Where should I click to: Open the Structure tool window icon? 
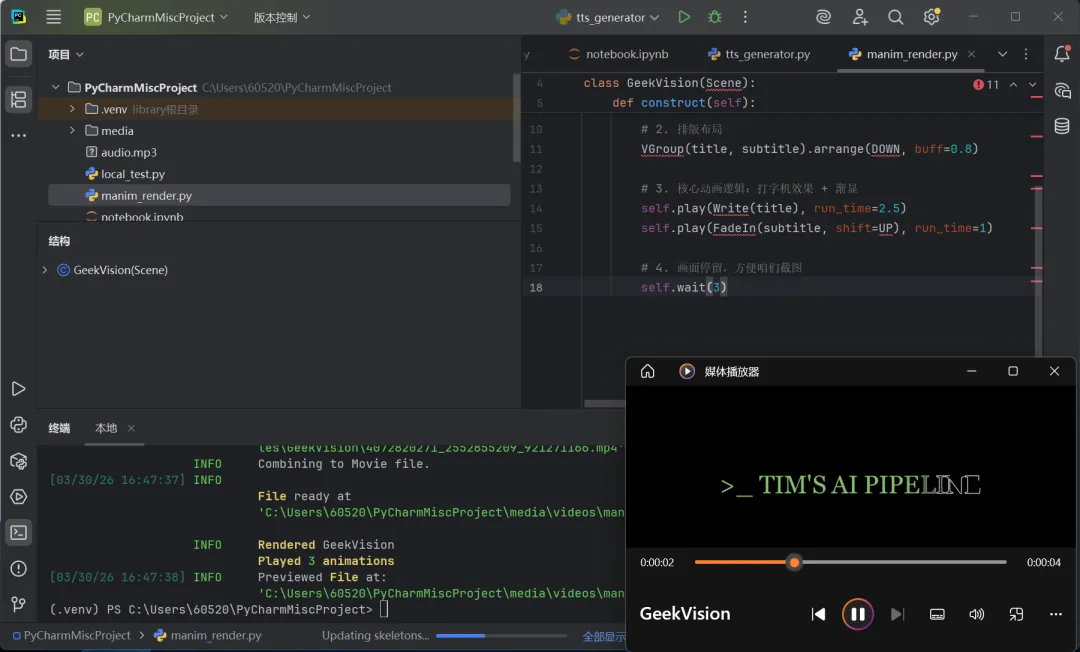pyautogui.click(x=19, y=100)
